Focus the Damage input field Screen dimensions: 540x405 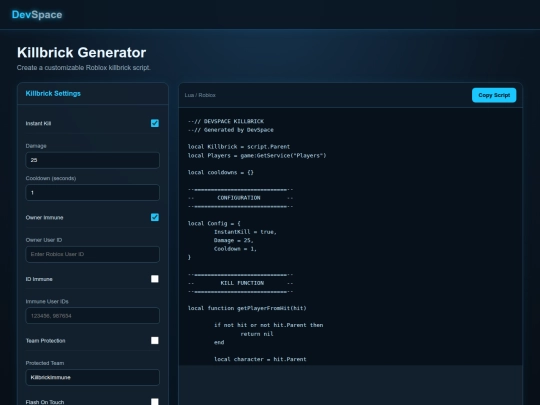click(93, 160)
